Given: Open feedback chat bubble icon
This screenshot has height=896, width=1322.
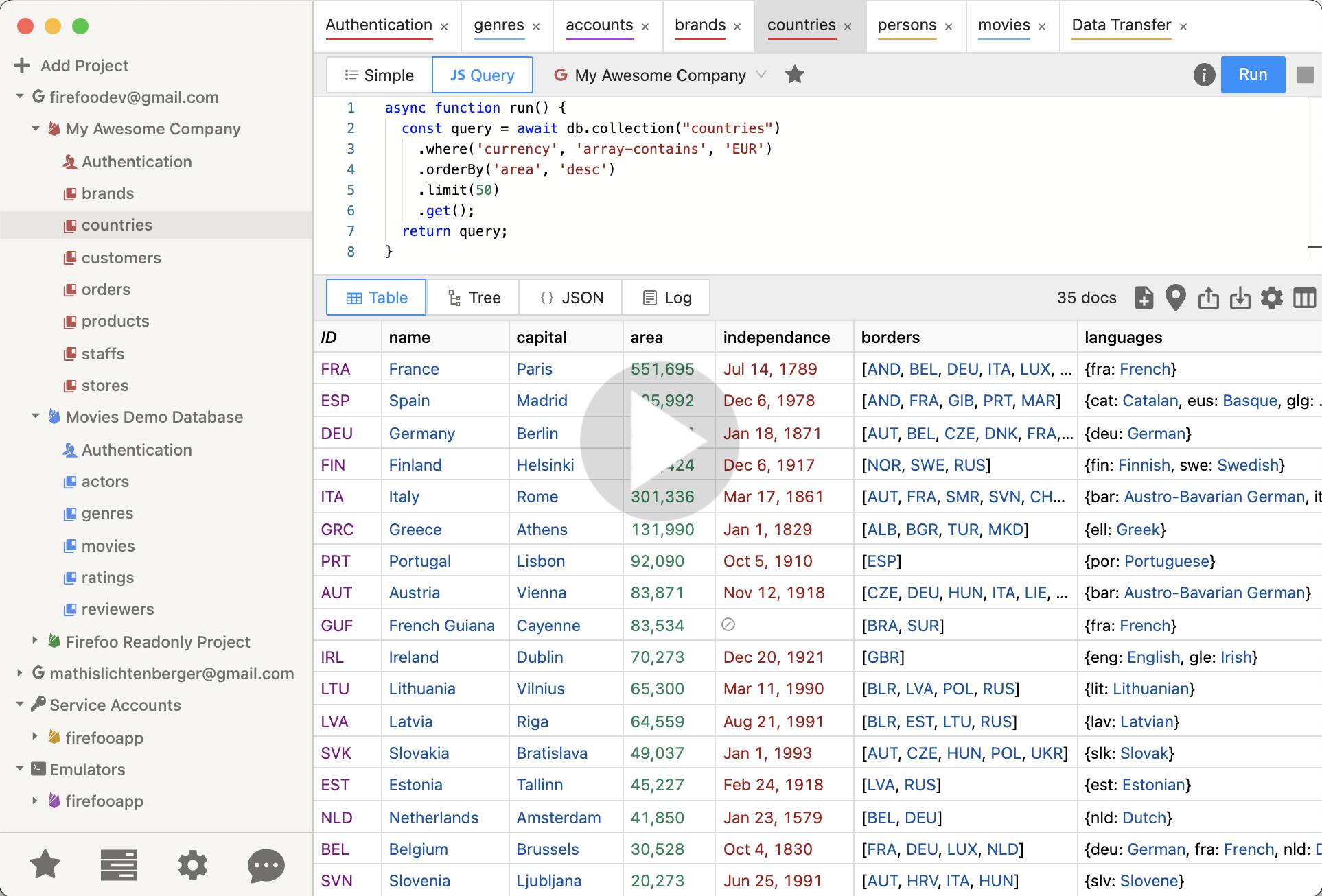Looking at the screenshot, I should pyautogui.click(x=266, y=865).
